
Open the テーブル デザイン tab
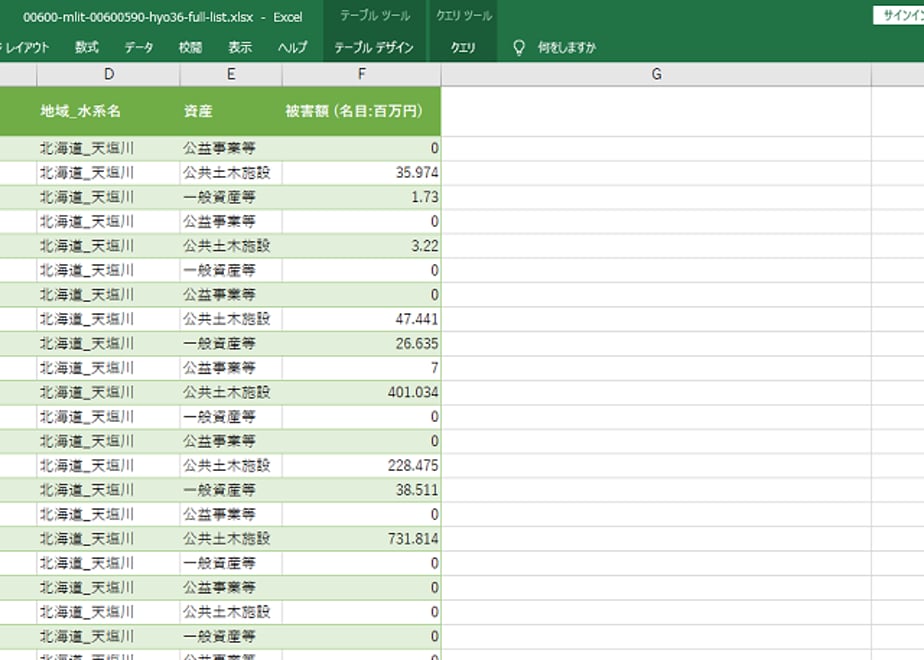(374, 48)
